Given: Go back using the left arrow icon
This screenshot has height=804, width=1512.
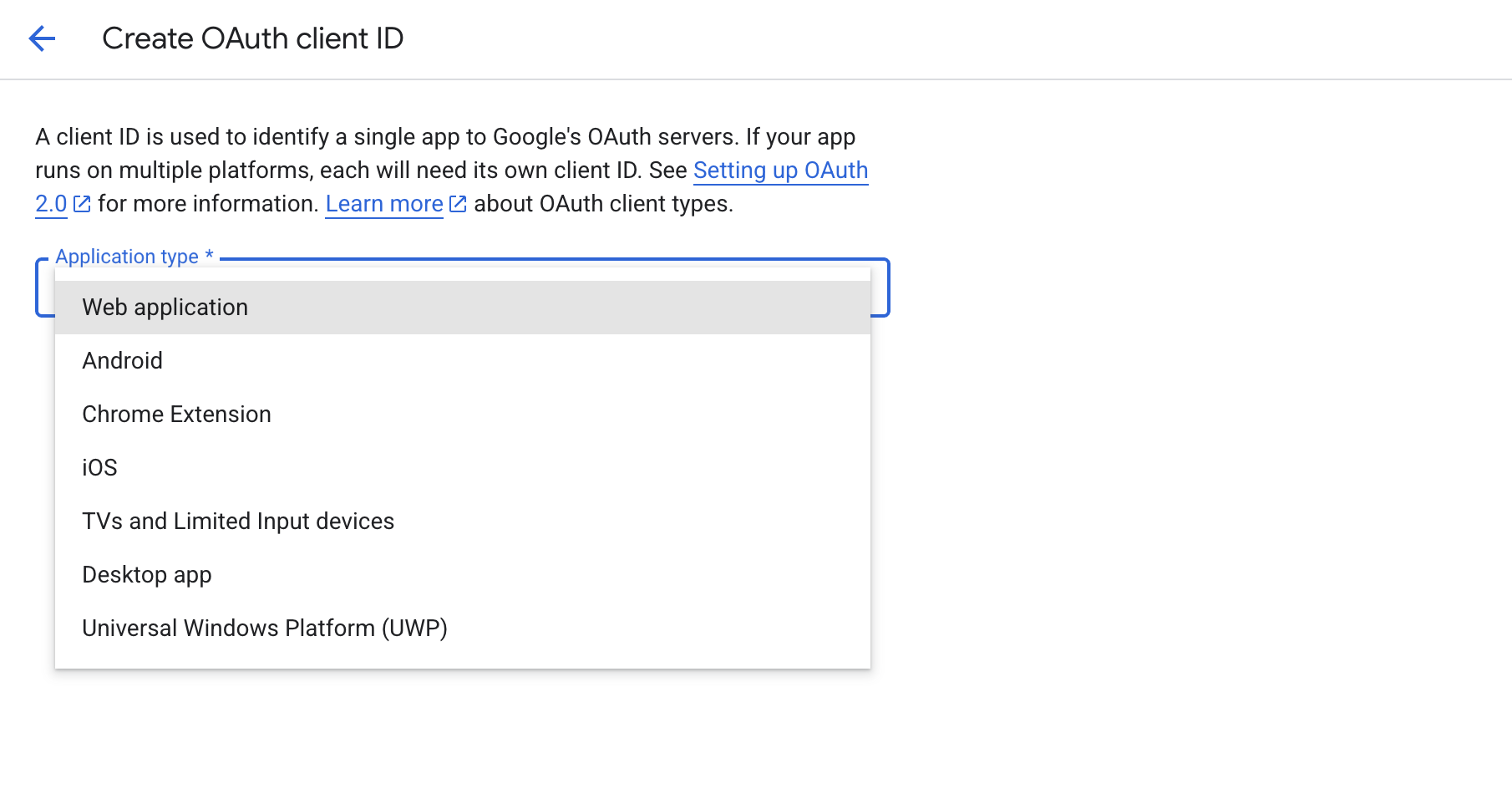Looking at the screenshot, I should pos(42,38).
